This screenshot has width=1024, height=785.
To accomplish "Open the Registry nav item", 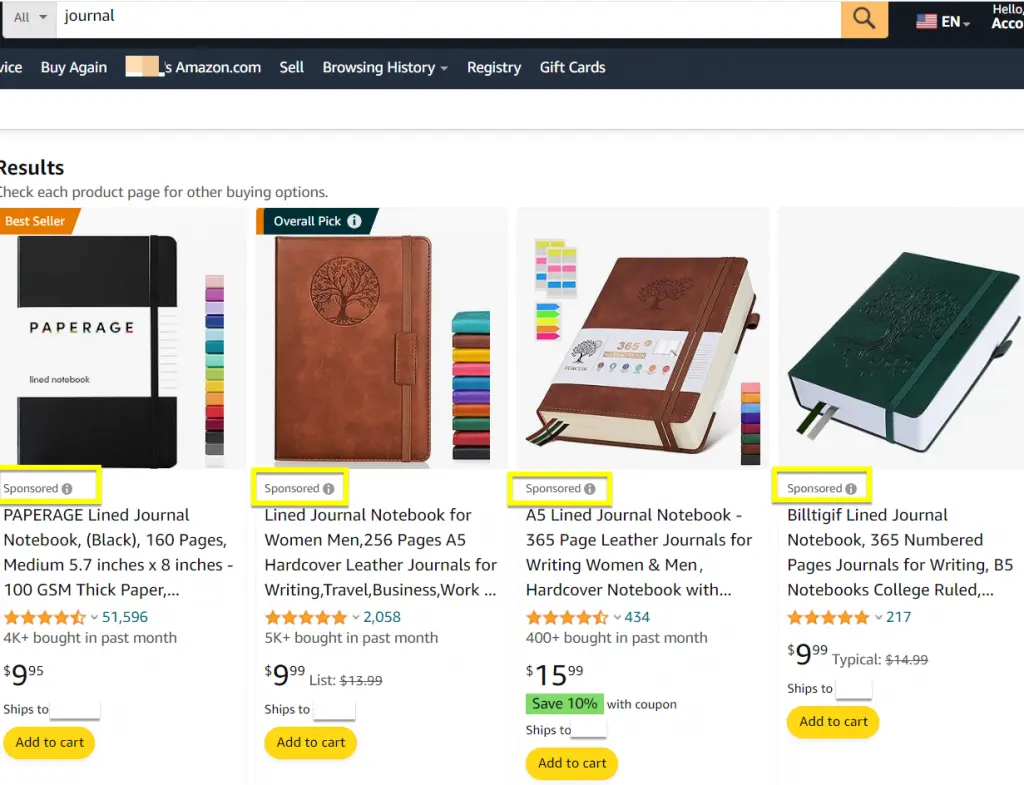I will coord(494,67).
